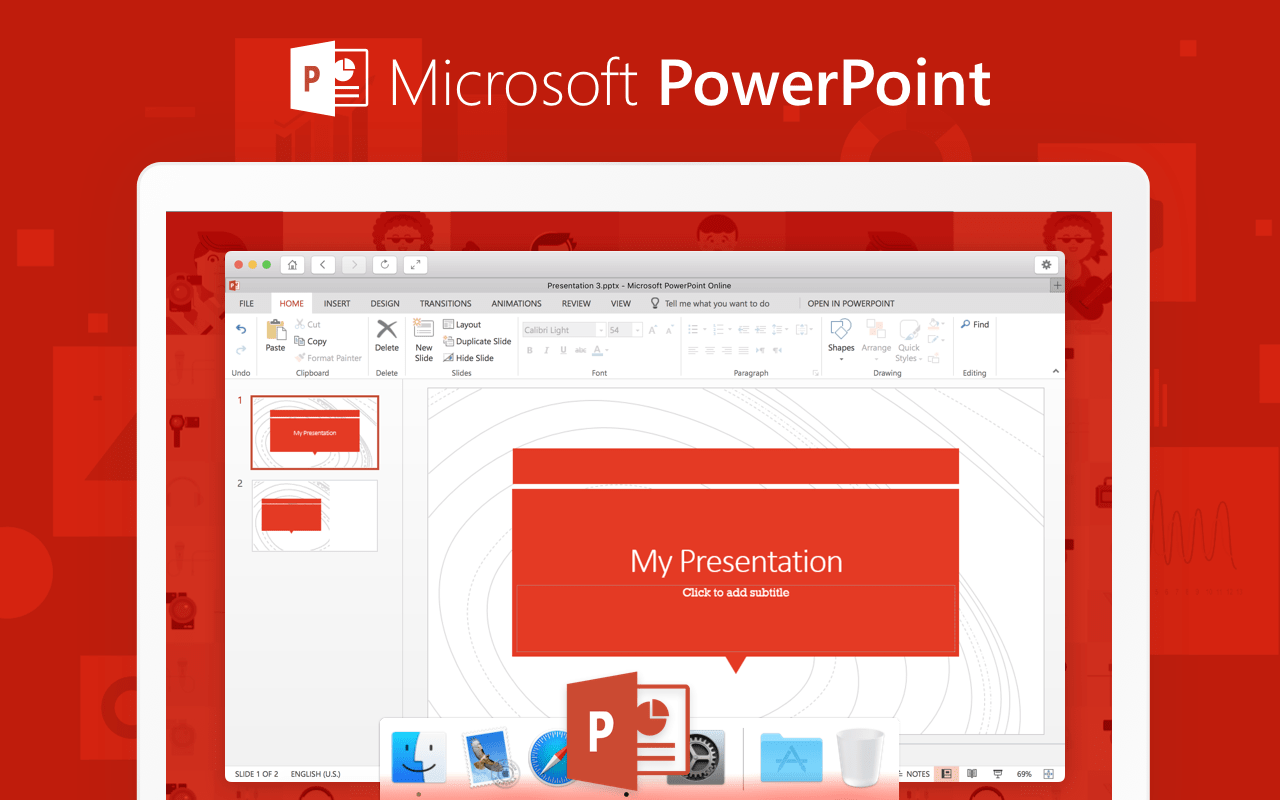The image size is (1280, 800).
Task: Open a new tab with the plus button
Action: [x=1057, y=285]
